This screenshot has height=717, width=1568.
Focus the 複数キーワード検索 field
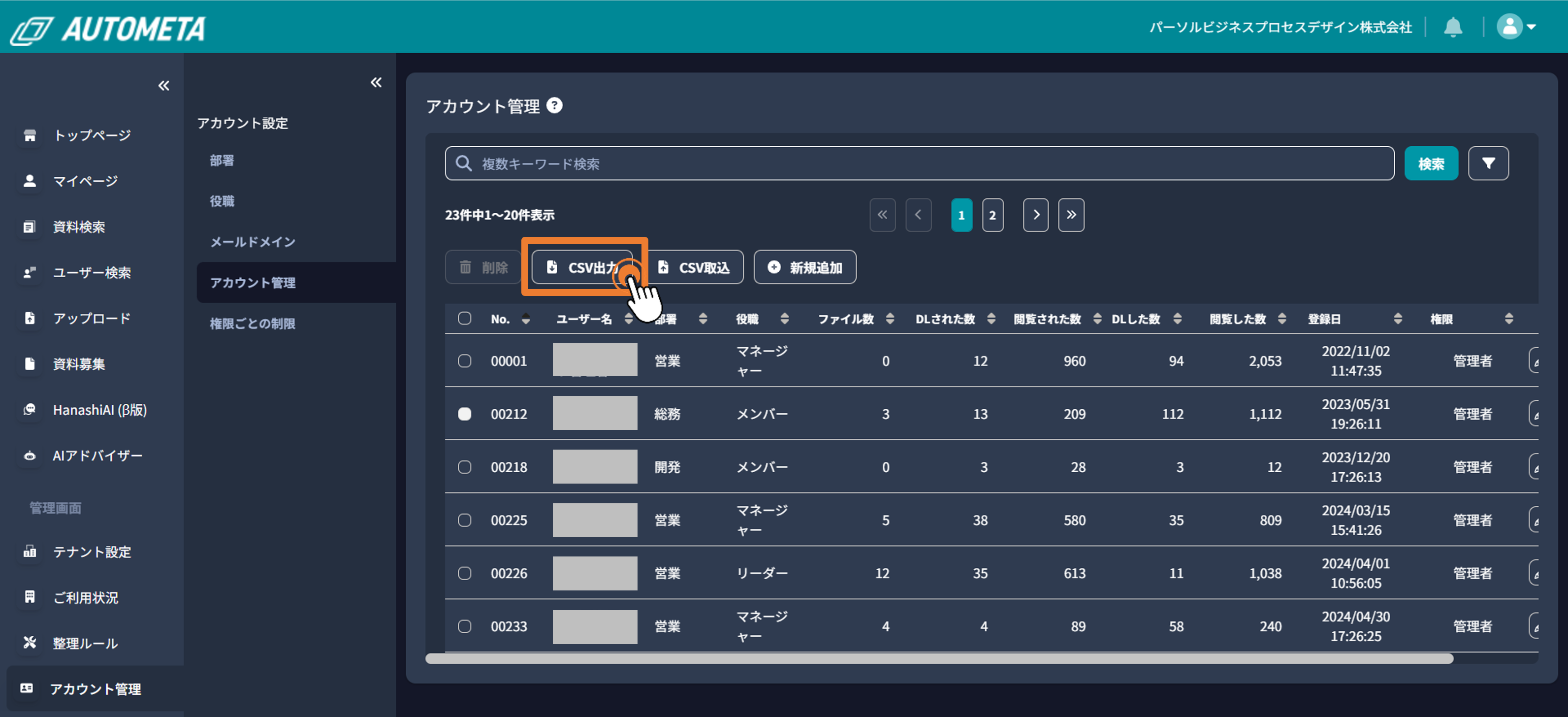click(919, 163)
